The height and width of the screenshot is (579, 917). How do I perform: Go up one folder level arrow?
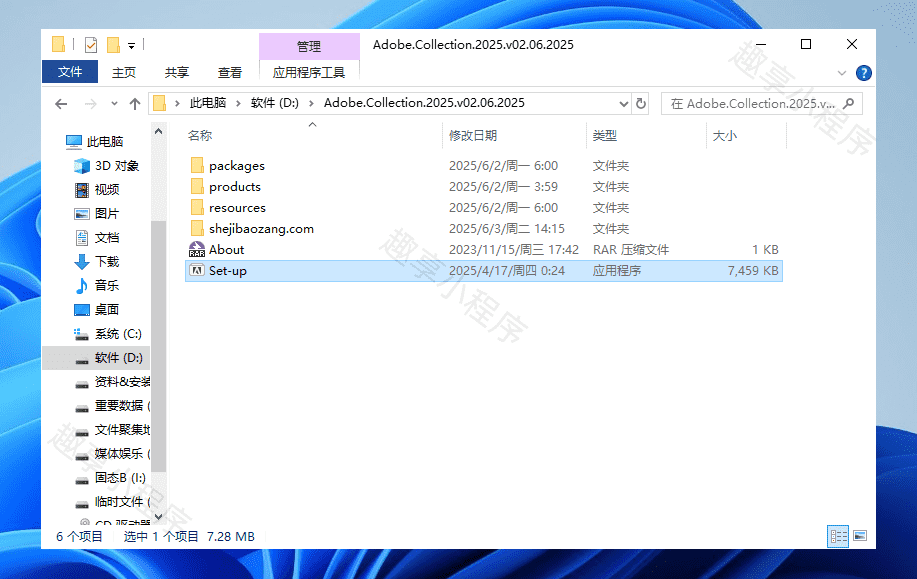[x=135, y=104]
